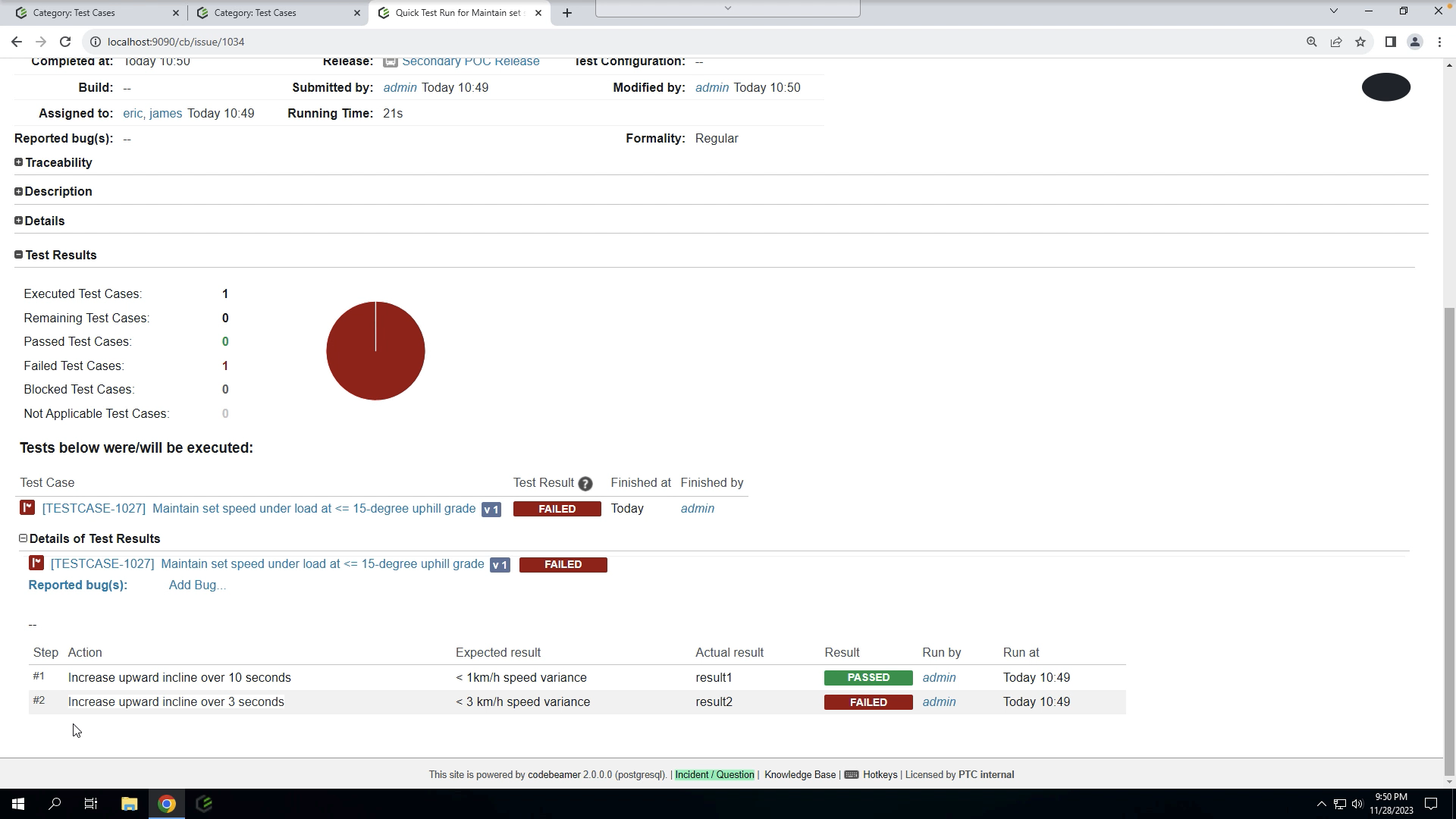Click the share page icon
Viewport: 1456px width, 819px height.
coord(1336,42)
